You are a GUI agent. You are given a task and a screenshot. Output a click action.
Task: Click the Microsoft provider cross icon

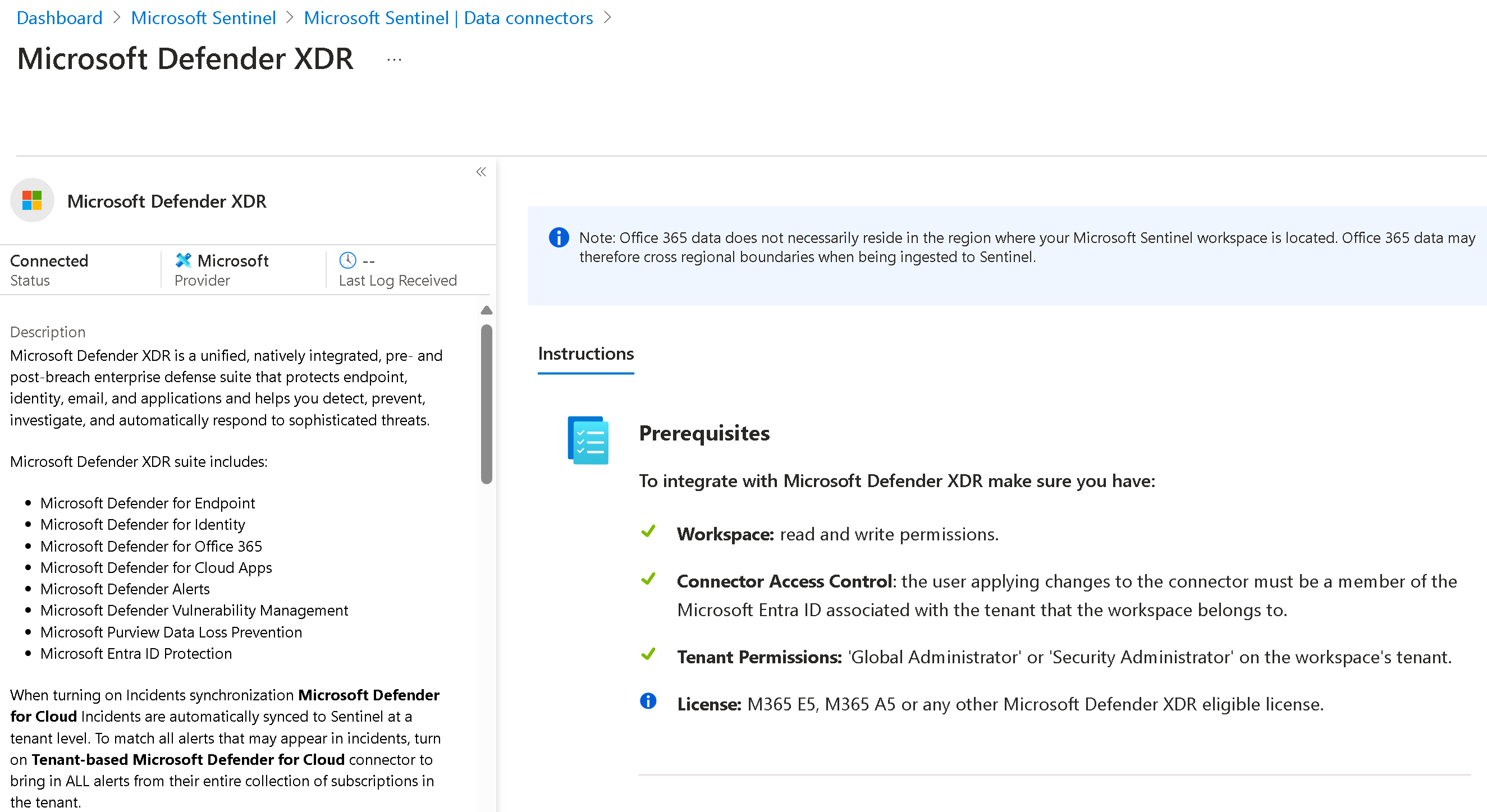pos(184,260)
